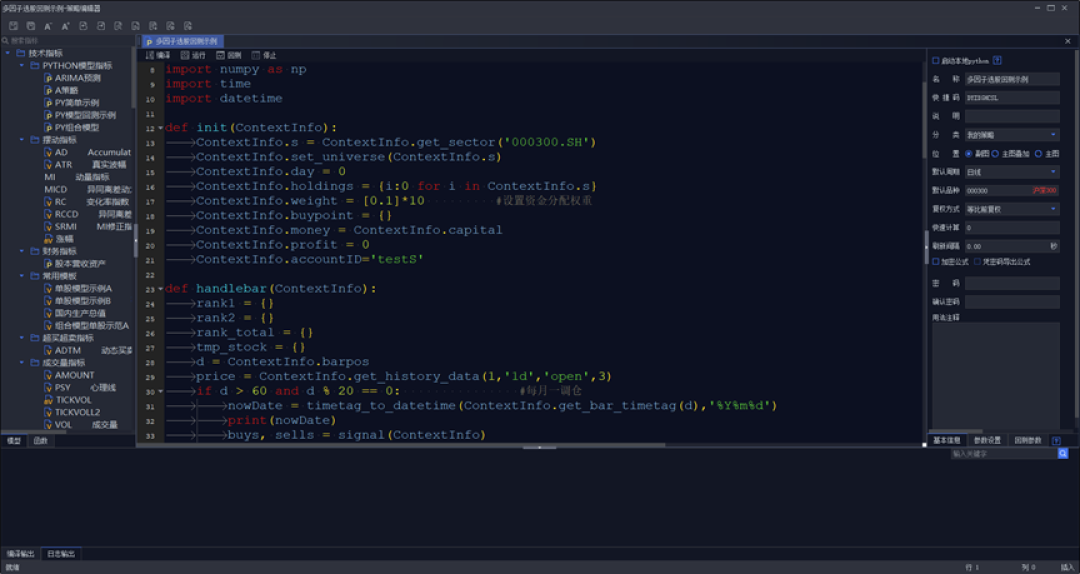The height and width of the screenshot is (574, 1080).
Task: Switch to the 日志输出 tab
Action: 61,553
